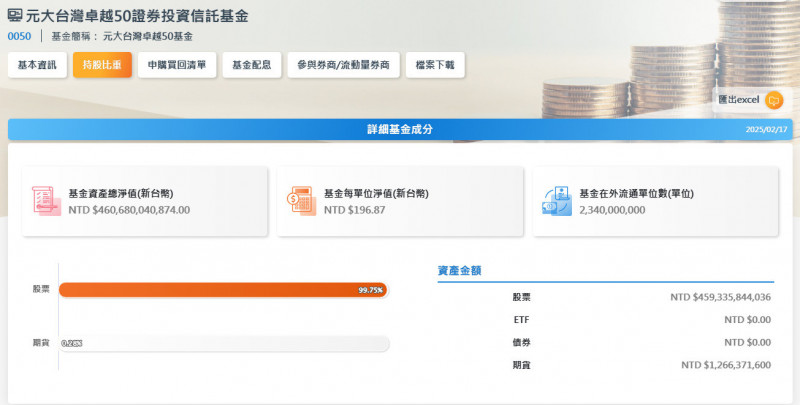Click the ETF row label
The width and height of the screenshot is (800, 405).
pos(521,320)
